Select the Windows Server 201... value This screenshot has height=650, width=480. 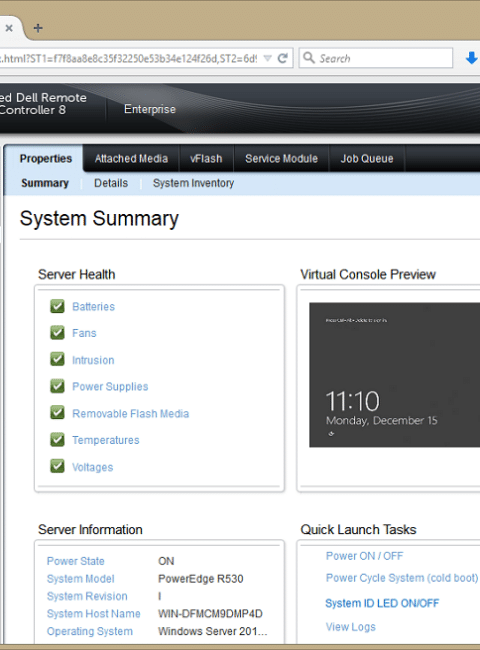pos(213,631)
